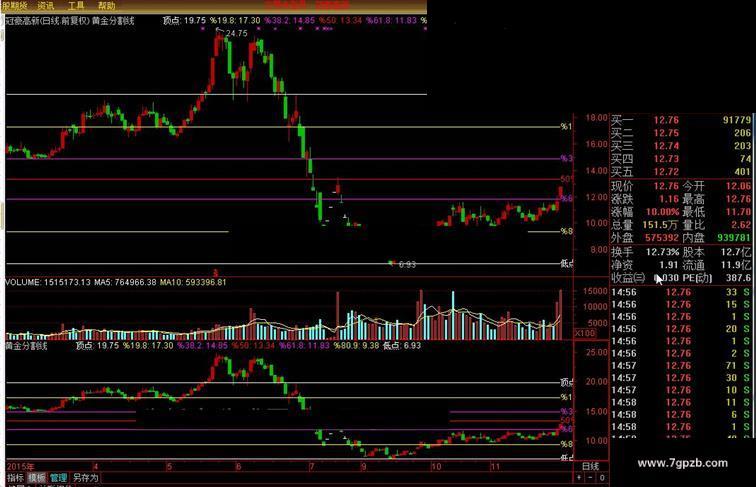The width and height of the screenshot is (756, 487).
Task: Click the MA10: 593396.81 value
Action: point(193,282)
